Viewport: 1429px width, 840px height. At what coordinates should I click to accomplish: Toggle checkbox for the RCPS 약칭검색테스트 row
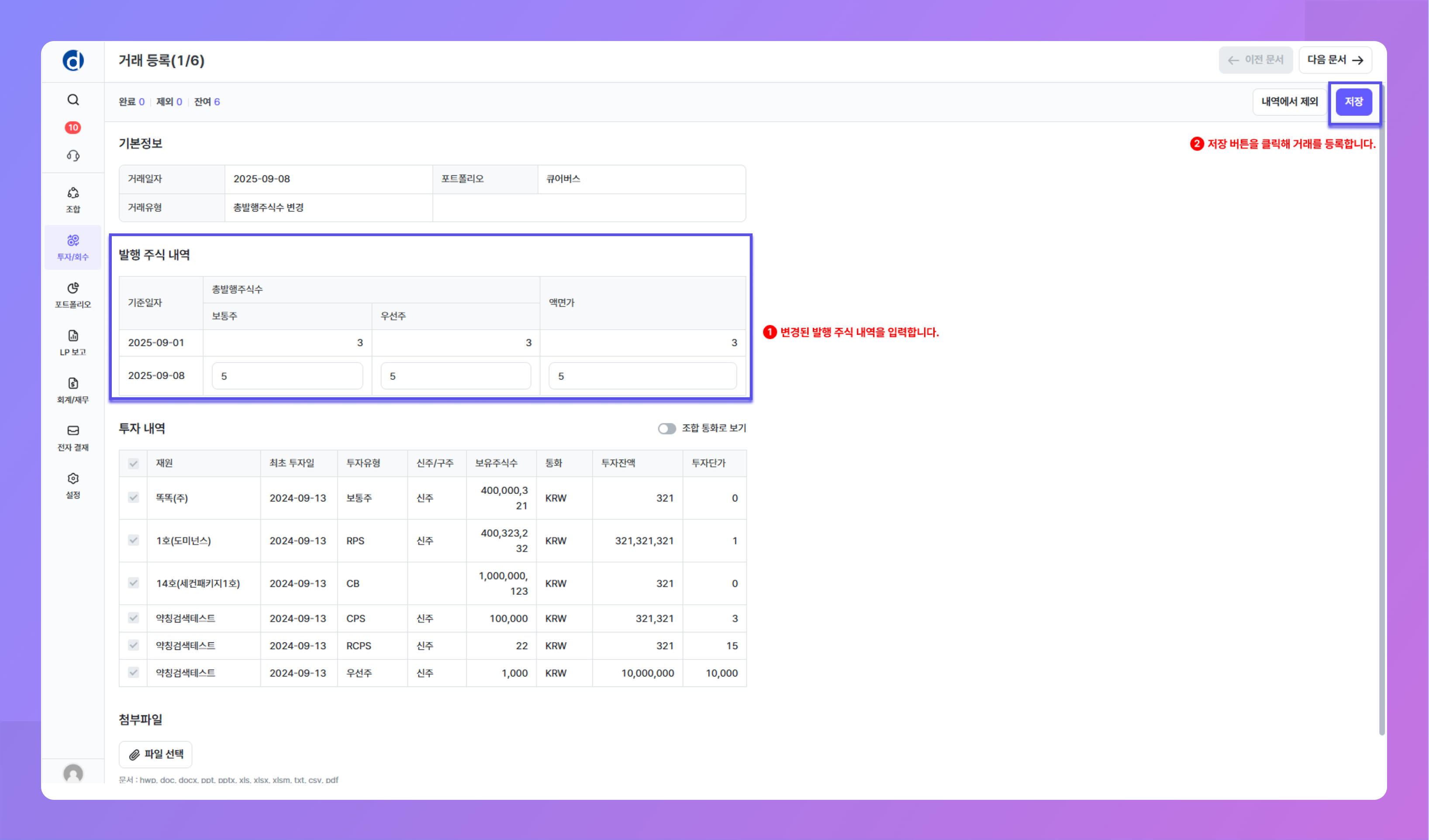pyautogui.click(x=133, y=645)
